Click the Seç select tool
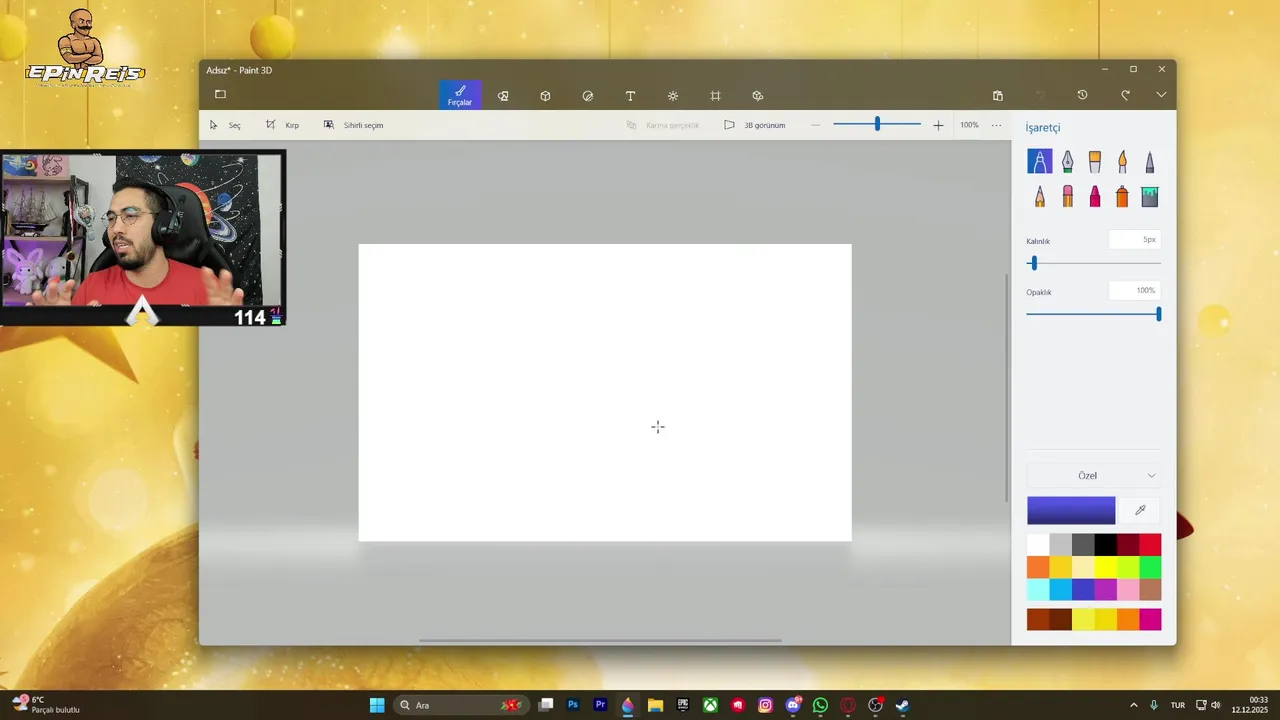This screenshot has height=720, width=1280. (x=225, y=125)
